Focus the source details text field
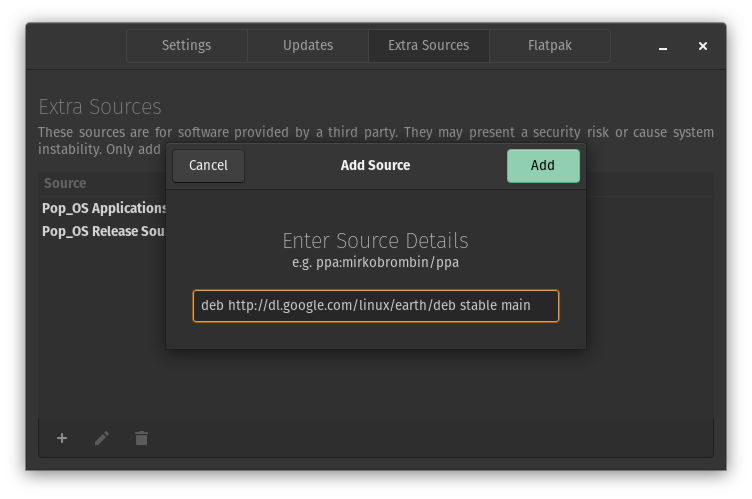This screenshot has height=499, width=752. pyautogui.click(x=376, y=306)
